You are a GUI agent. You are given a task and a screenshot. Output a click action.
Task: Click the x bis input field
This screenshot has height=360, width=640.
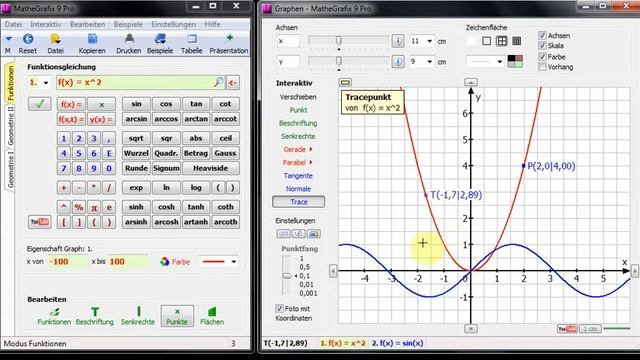pos(128,262)
